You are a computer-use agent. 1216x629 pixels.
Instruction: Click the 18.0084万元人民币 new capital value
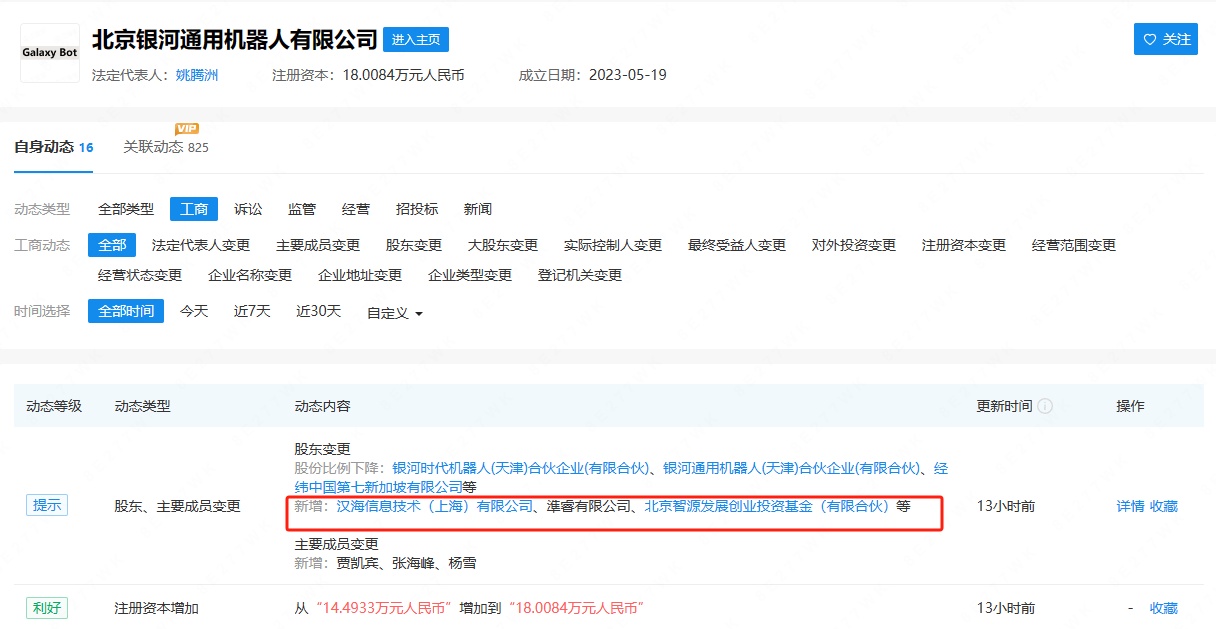575,608
